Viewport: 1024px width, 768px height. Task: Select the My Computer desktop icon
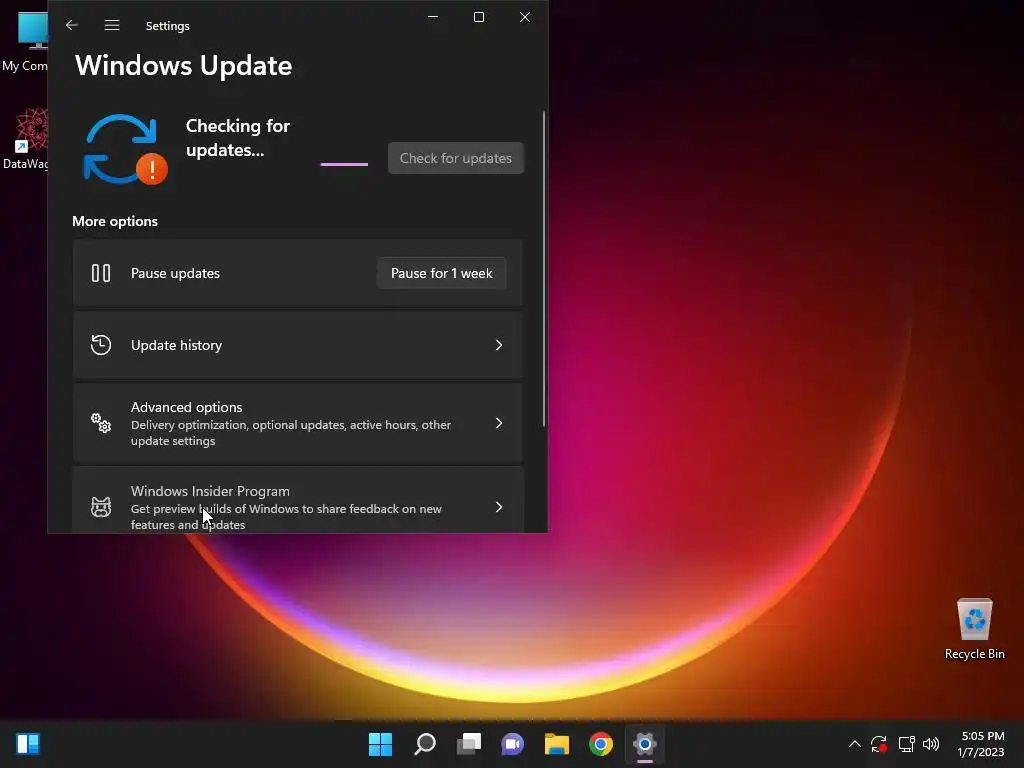pos(26,40)
